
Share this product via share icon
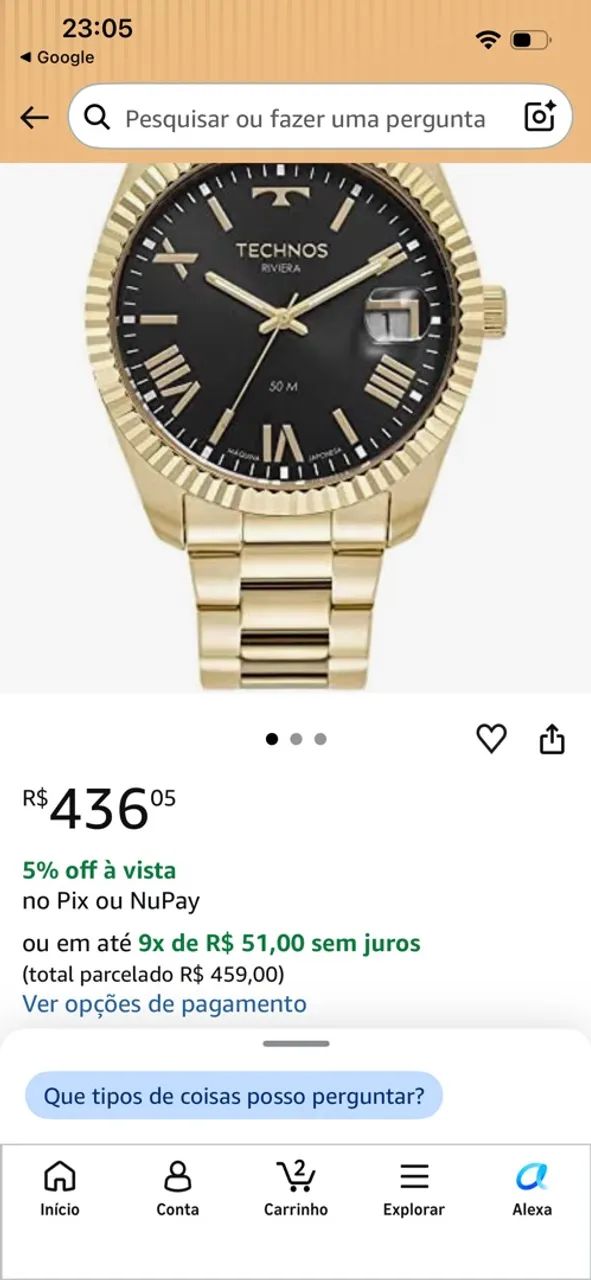[552, 738]
